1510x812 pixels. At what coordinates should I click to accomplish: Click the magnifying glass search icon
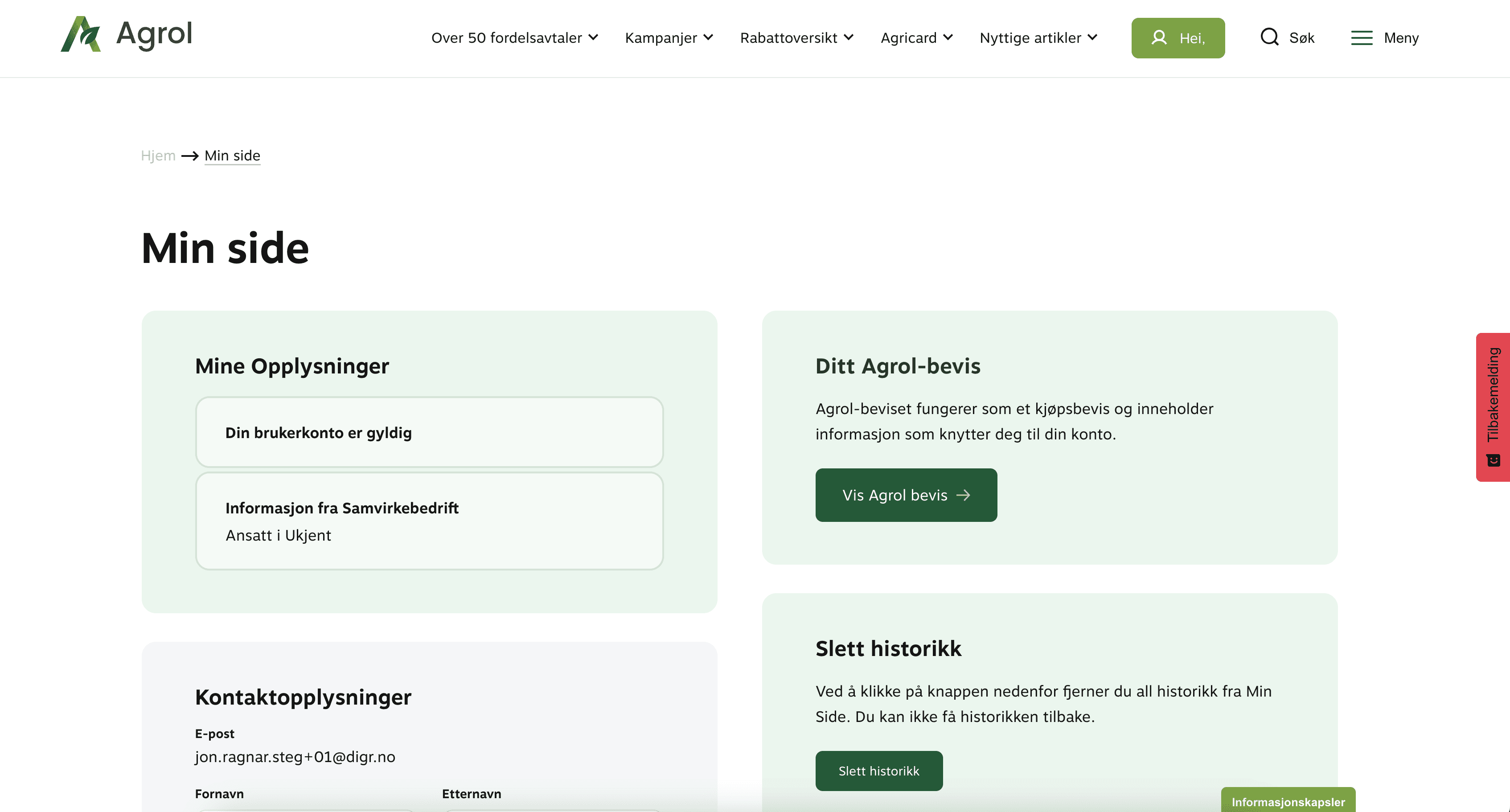(x=1269, y=37)
